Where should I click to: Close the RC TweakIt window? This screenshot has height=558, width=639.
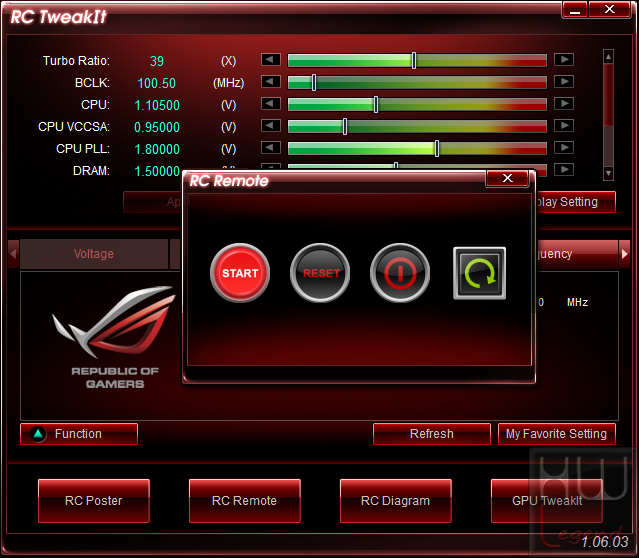(610, 10)
